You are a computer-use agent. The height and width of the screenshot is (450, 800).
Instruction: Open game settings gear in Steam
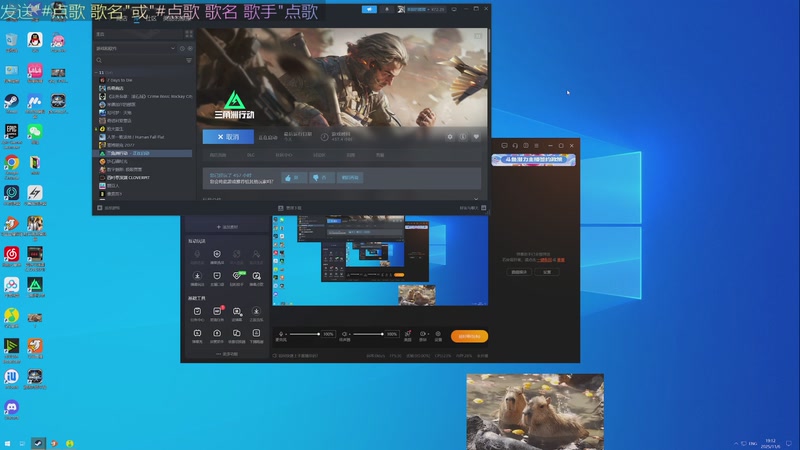point(449,137)
